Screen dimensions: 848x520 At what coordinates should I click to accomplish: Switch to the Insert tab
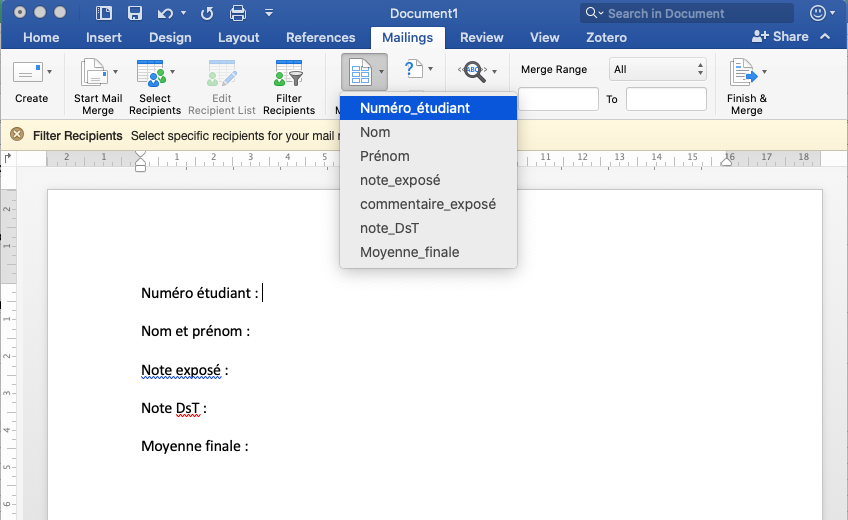pos(103,37)
